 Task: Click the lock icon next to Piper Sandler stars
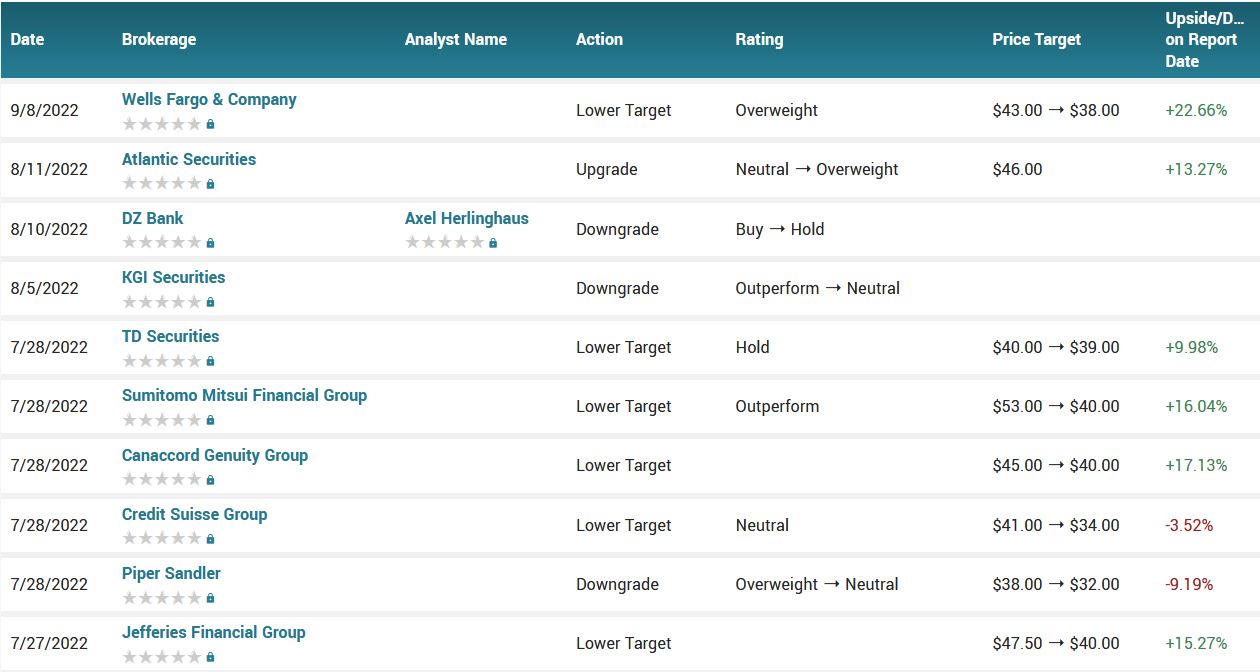(209, 597)
